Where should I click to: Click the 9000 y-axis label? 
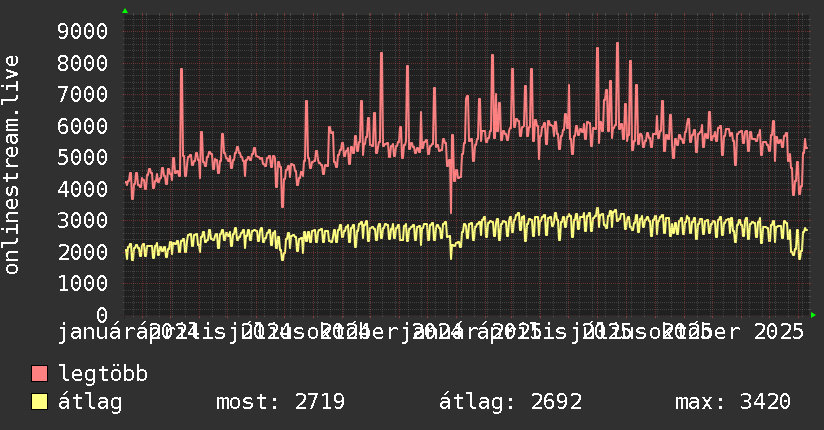click(83, 31)
